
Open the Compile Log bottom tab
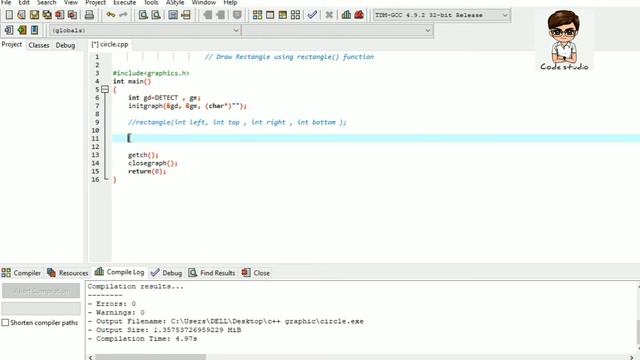pyautogui.click(x=119, y=272)
